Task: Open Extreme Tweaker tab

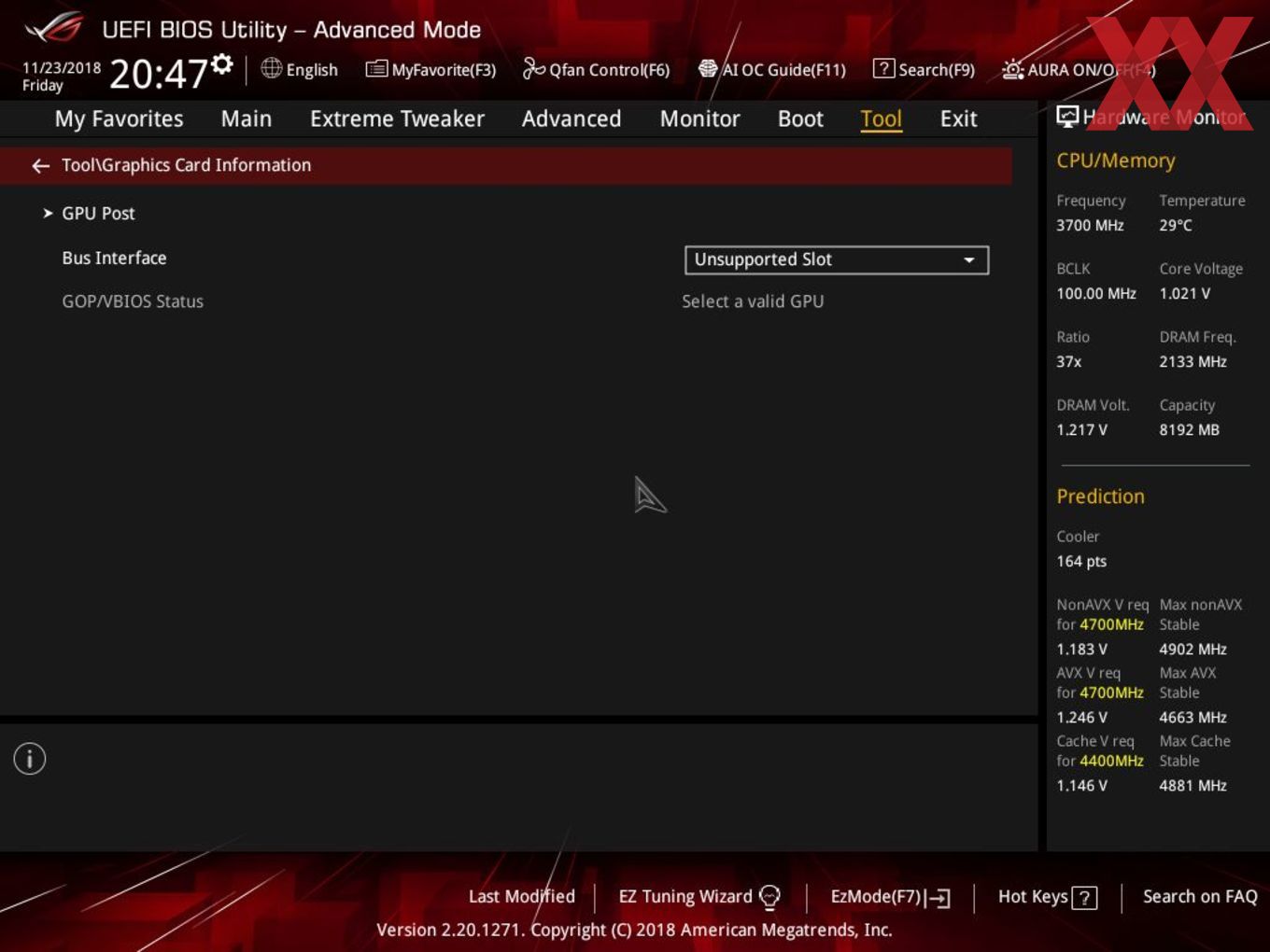Action: 397,119
